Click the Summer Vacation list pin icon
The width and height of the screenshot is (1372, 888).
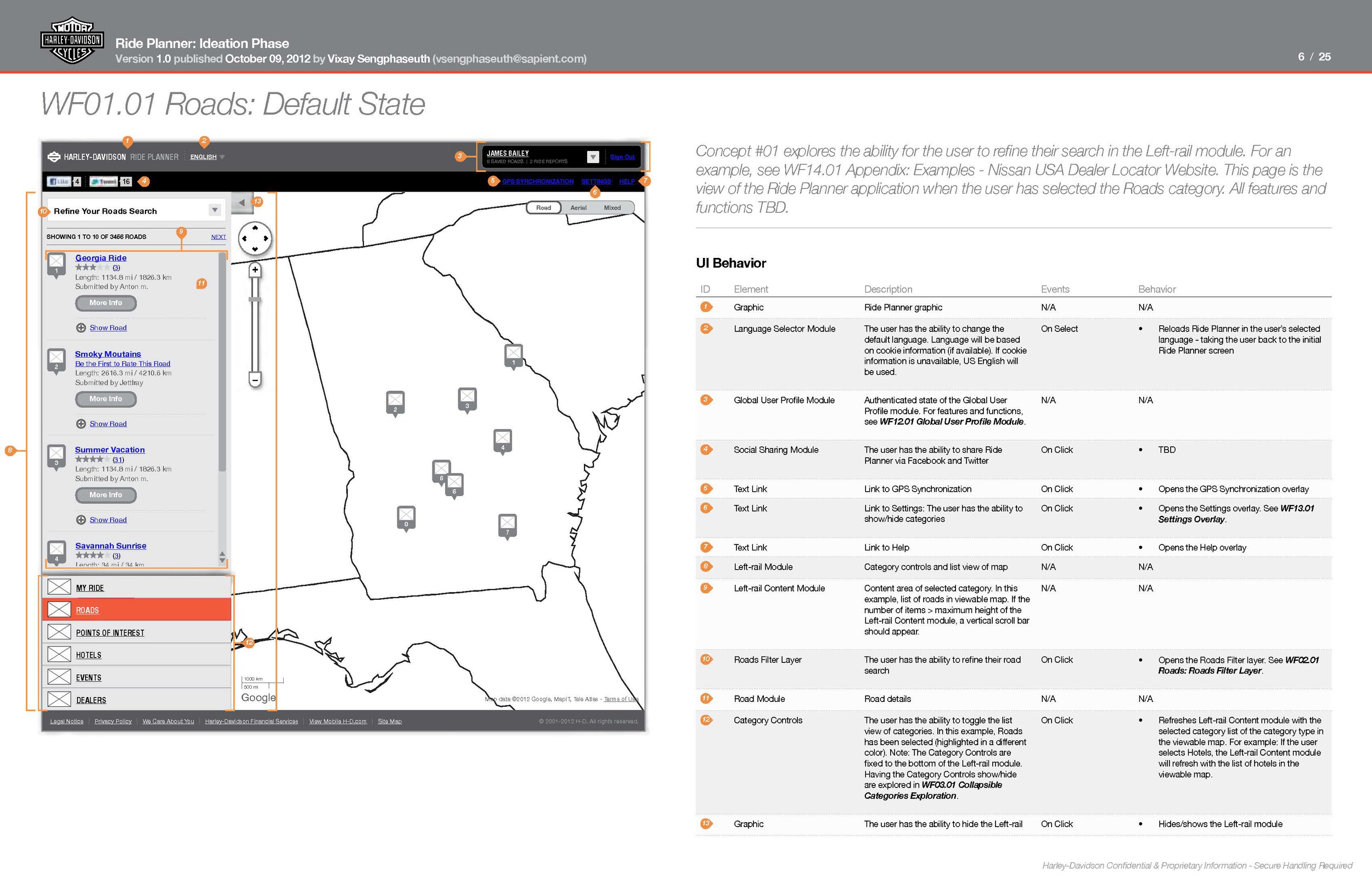click(x=57, y=458)
